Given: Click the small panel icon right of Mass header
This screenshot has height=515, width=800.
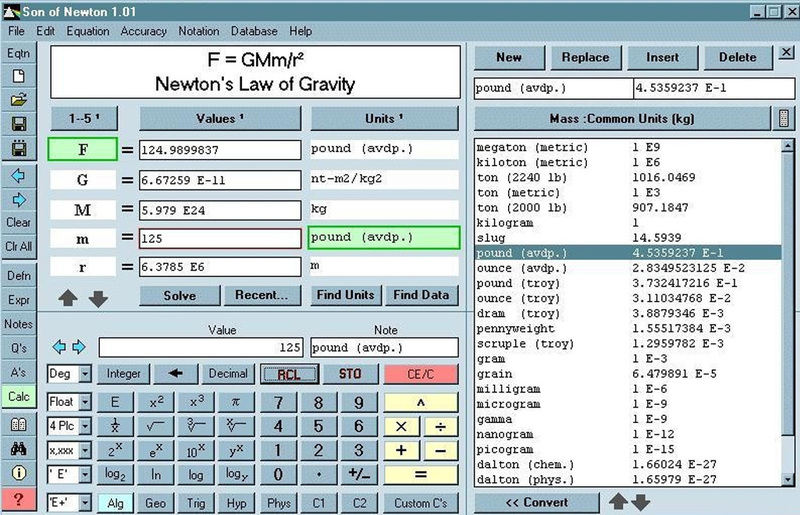Looking at the screenshot, I should click(784, 118).
